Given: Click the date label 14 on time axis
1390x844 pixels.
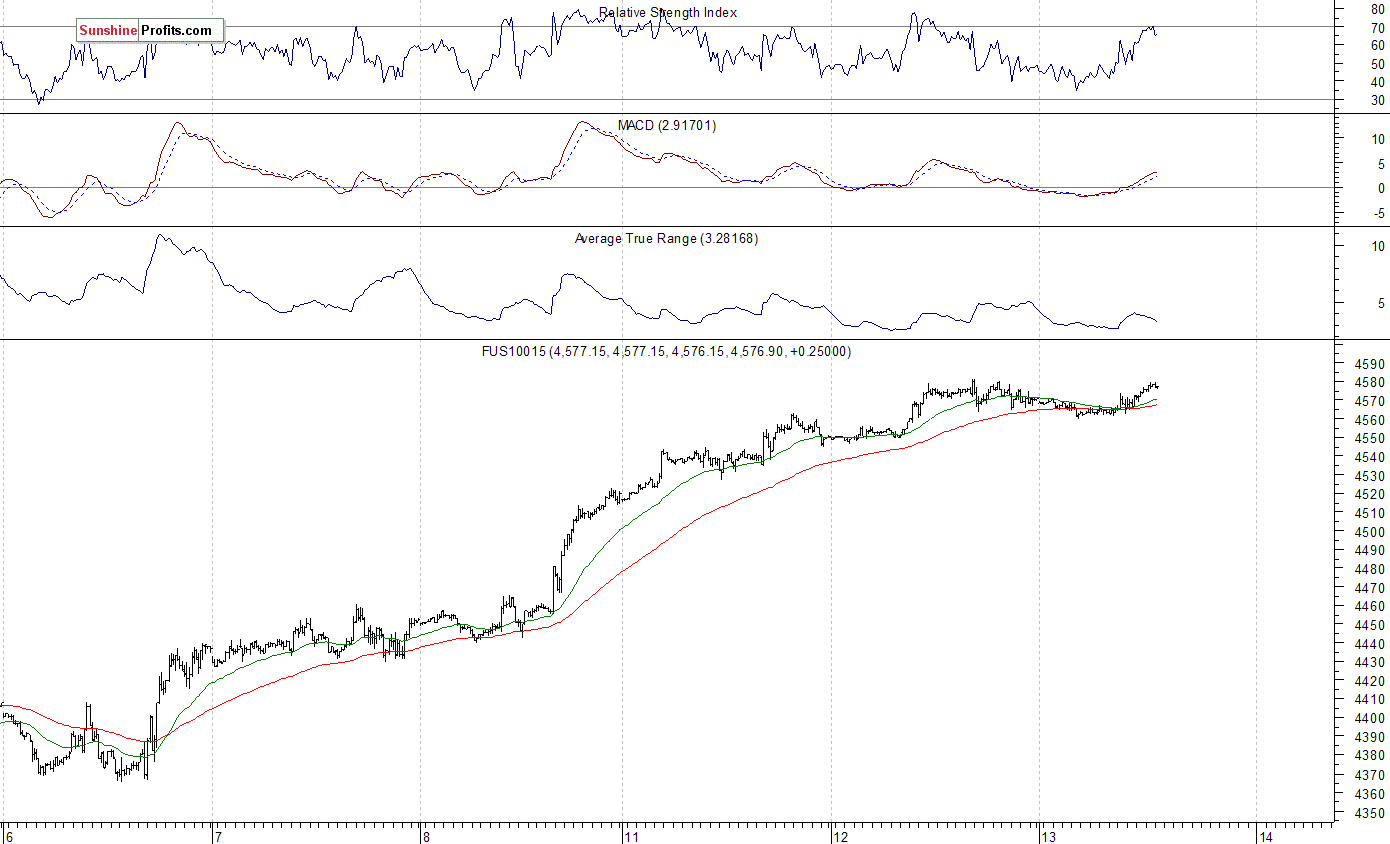Looking at the screenshot, I should [x=1265, y=836].
